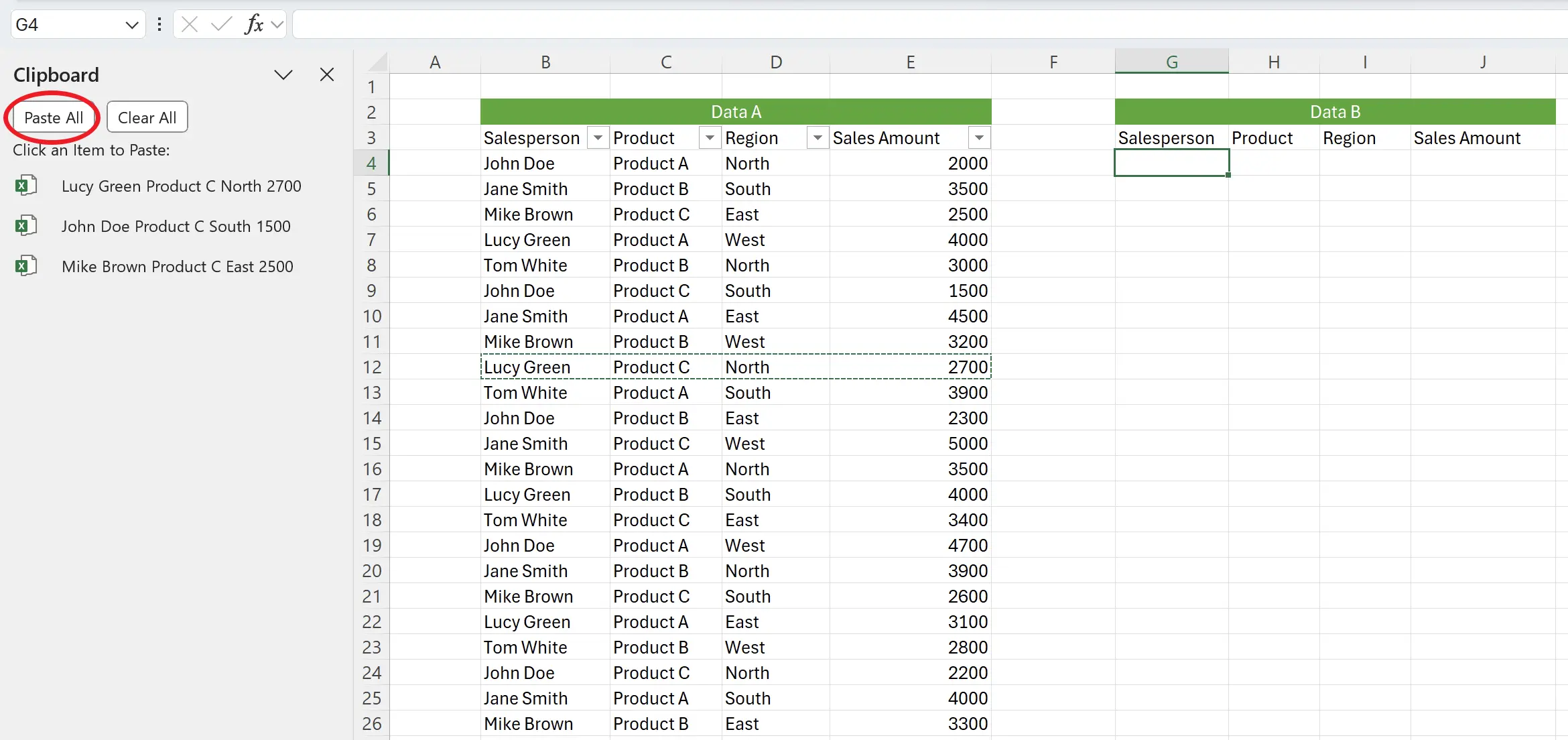Viewport: 1568px width, 740px height.
Task: Click the Clear All button
Action: point(147,117)
